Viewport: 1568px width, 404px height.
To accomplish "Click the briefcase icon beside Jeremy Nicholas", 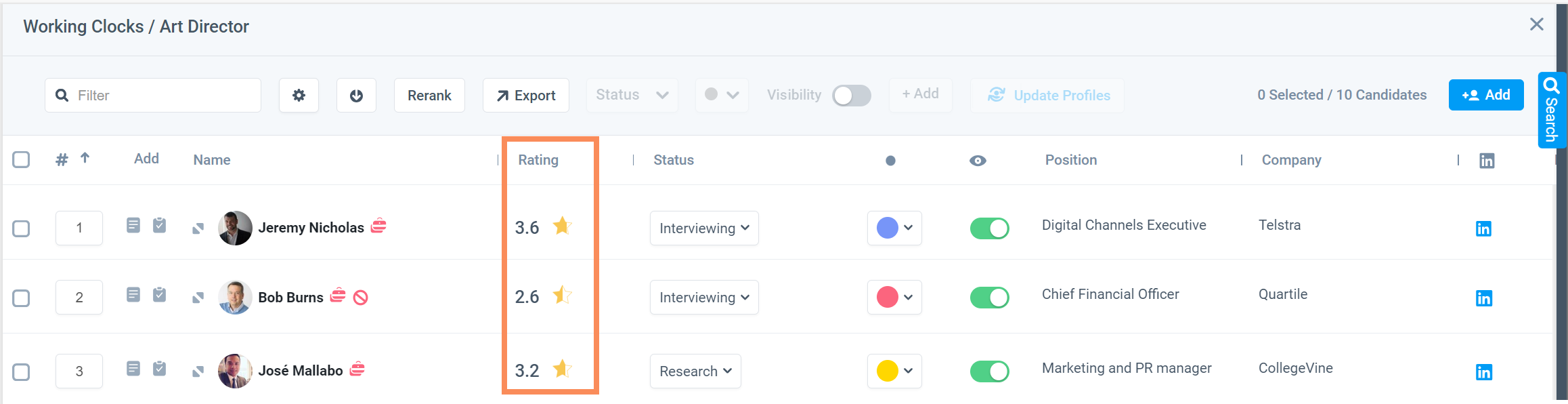I will click(x=378, y=226).
